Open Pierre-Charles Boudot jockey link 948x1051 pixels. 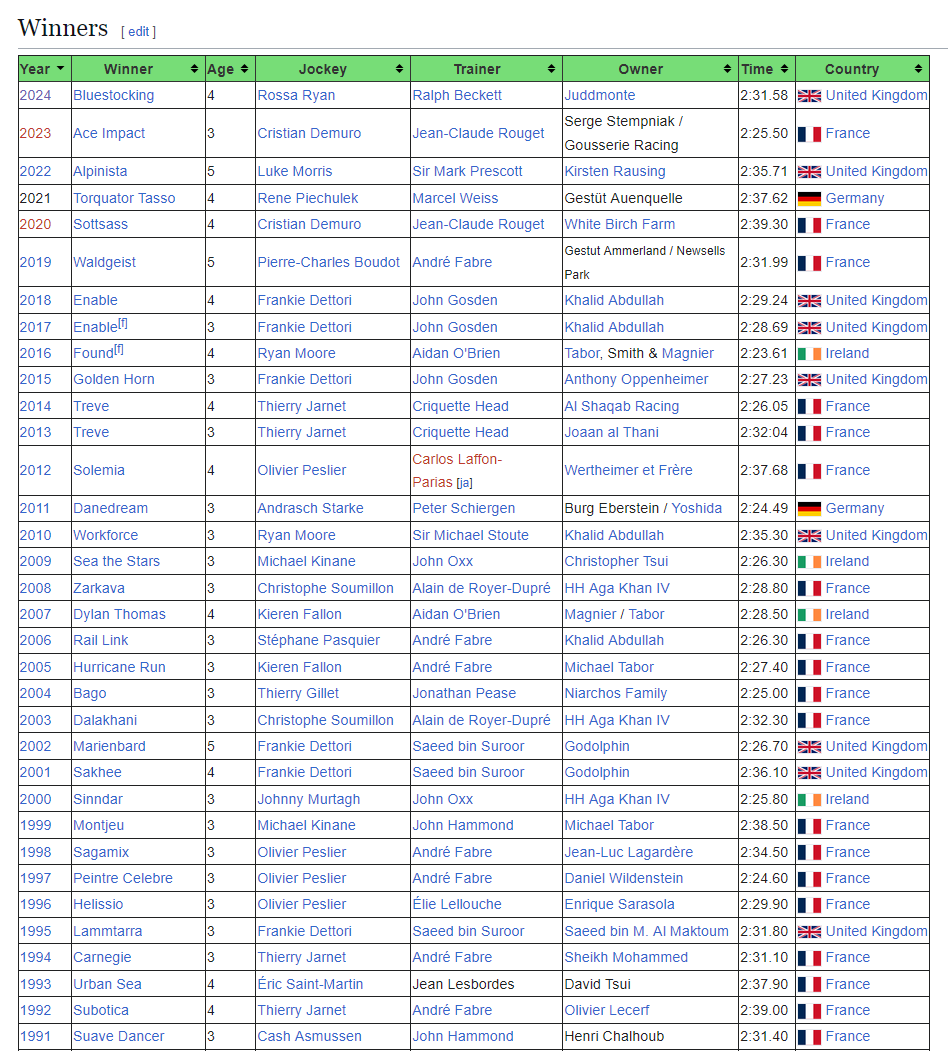[329, 262]
